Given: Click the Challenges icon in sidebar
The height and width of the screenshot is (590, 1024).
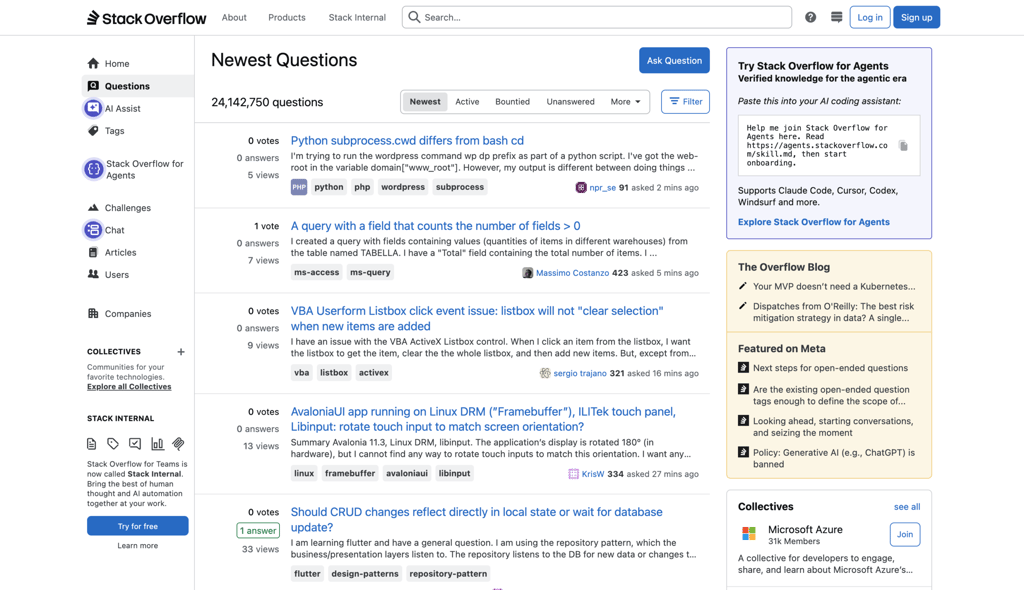Looking at the screenshot, I should (93, 208).
